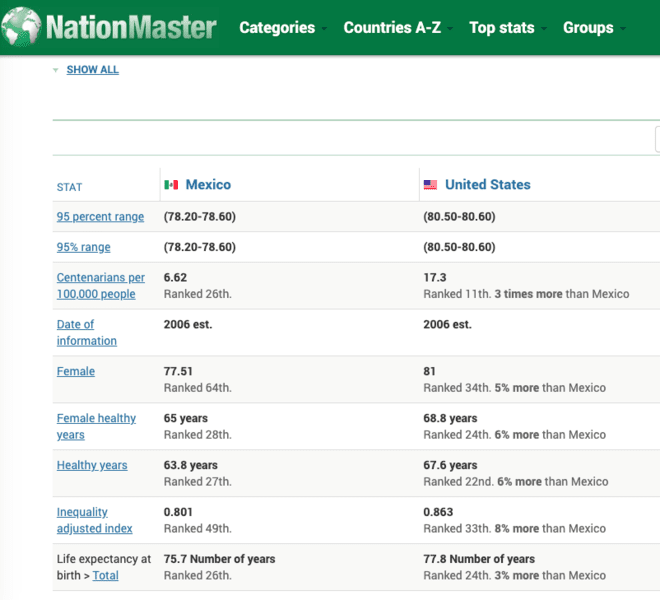Image resolution: width=660 pixels, height=600 pixels.
Task: Open Centenarians per 100,000 people stat
Action: click(101, 285)
